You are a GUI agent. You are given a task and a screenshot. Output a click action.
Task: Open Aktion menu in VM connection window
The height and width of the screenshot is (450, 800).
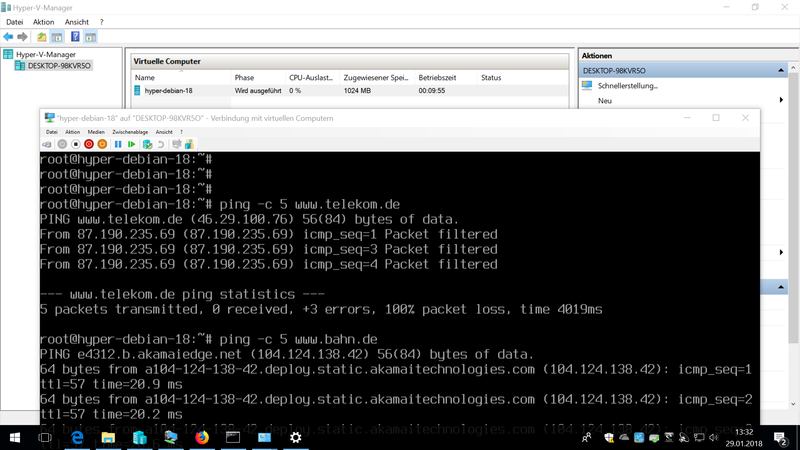[x=72, y=132]
